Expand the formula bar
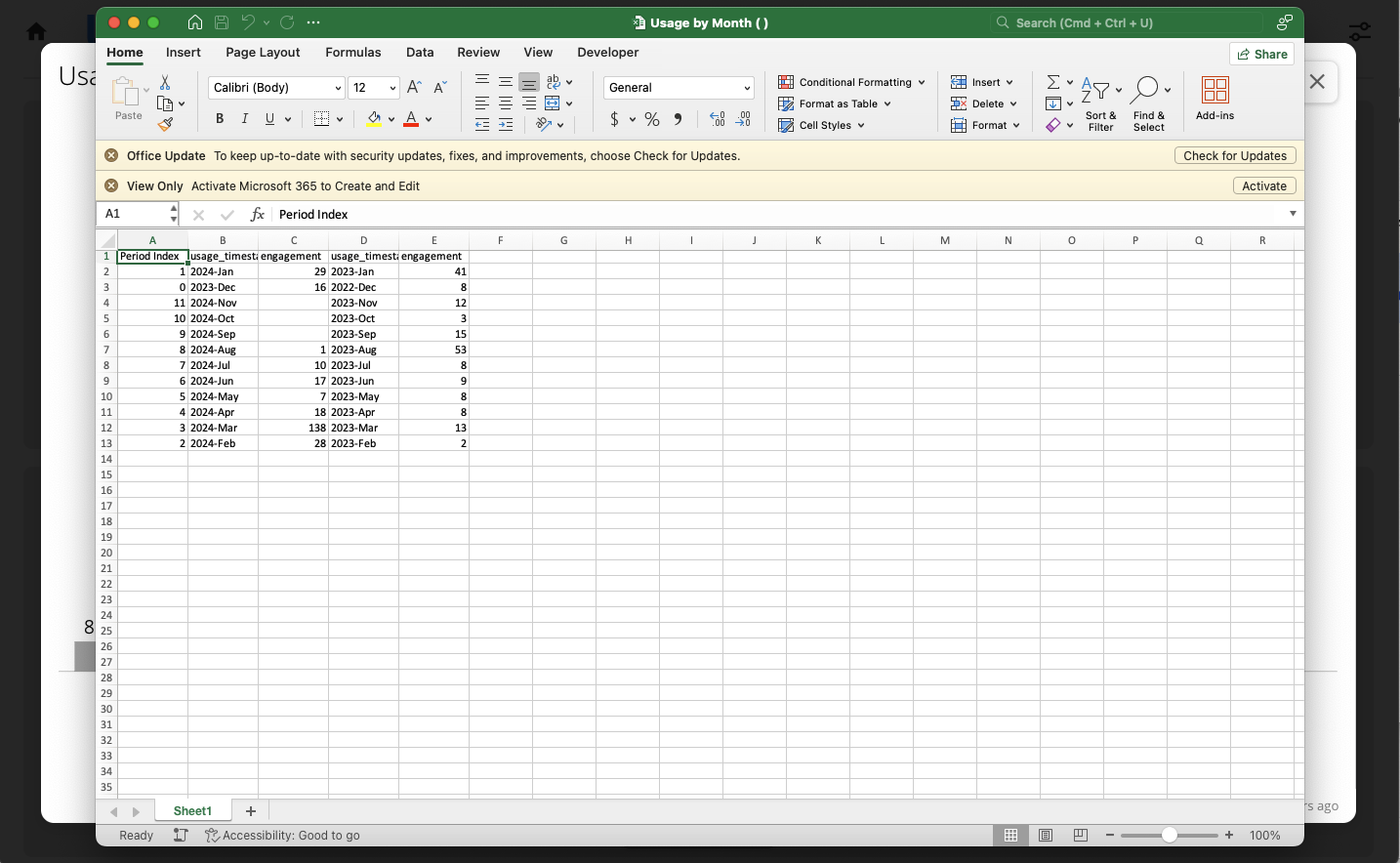 [x=1293, y=214]
